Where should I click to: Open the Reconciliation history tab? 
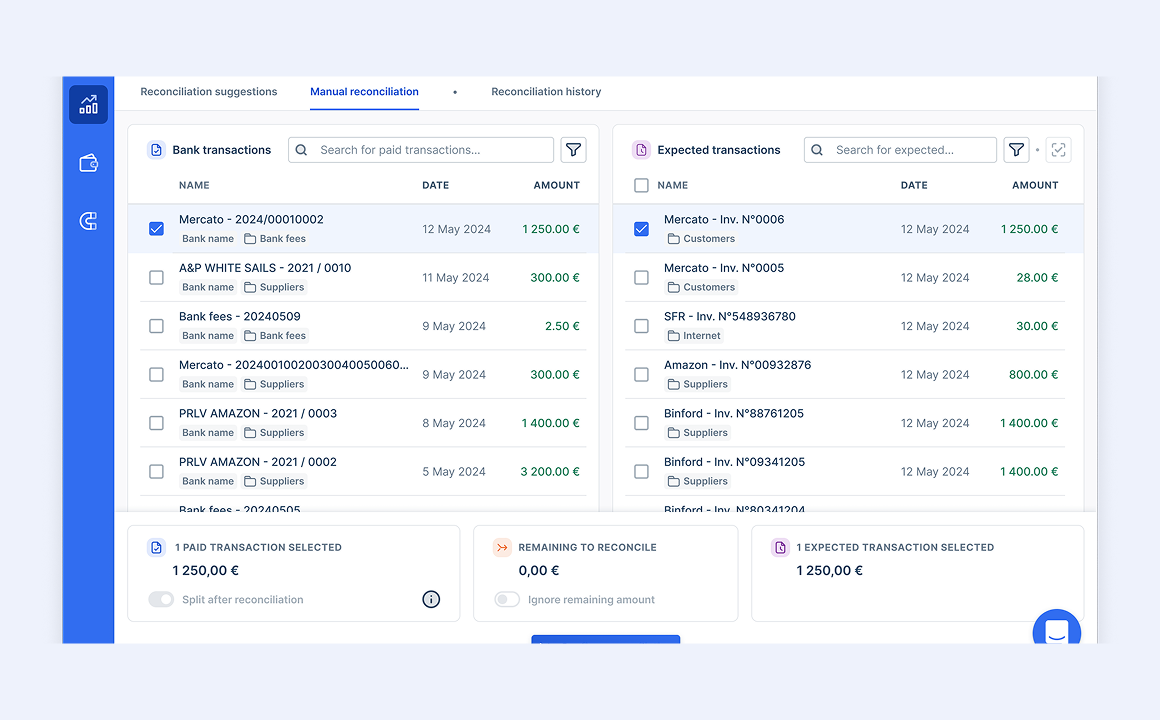[546, 92]
